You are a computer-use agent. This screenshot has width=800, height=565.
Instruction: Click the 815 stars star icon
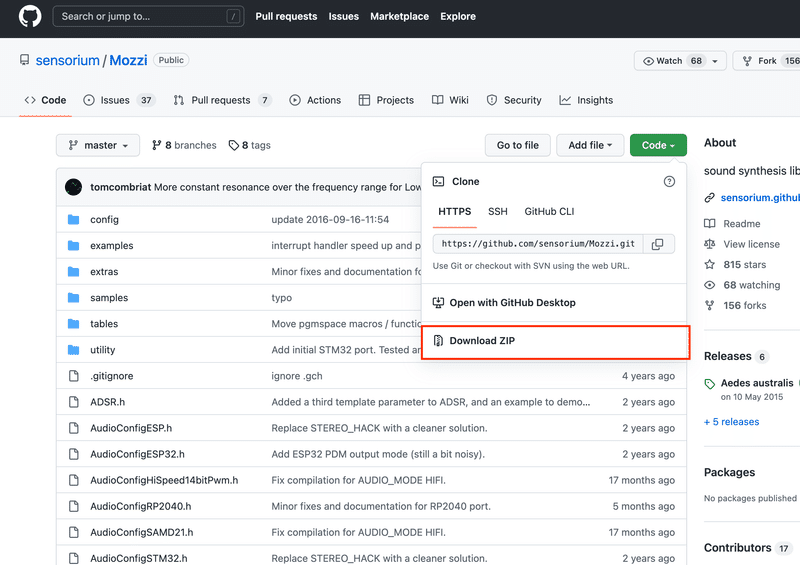(710, 265)
